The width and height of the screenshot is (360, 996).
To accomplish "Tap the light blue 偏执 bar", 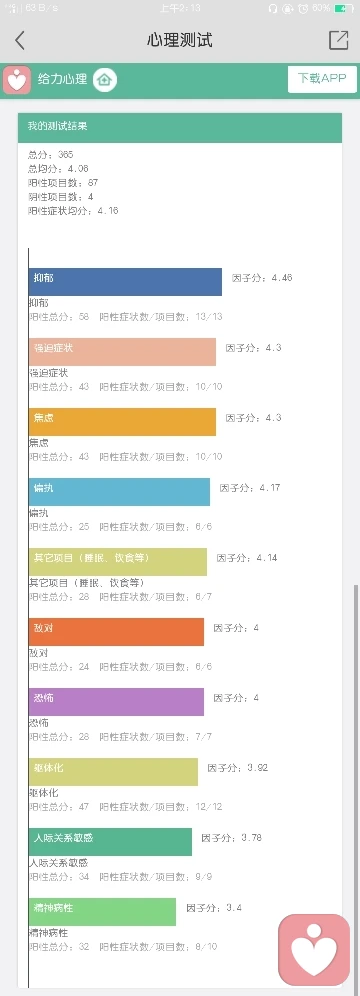I will pyautogui.click(x=119, y=492).
